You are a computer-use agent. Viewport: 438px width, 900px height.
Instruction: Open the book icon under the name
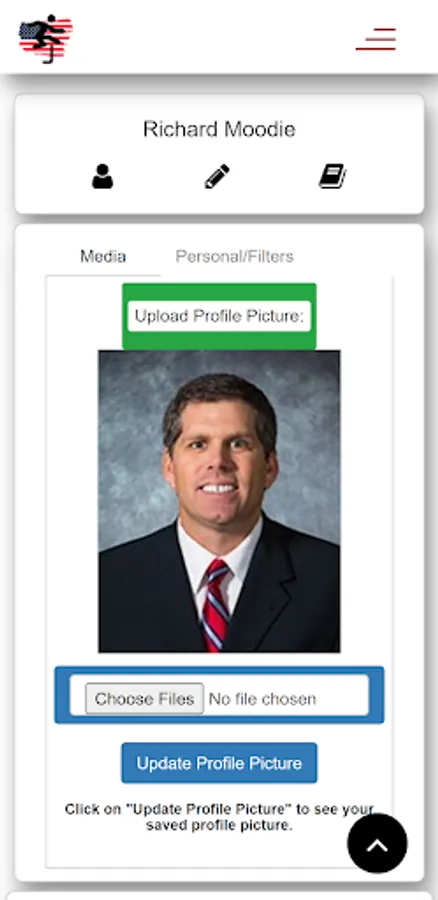click(332, 176)
